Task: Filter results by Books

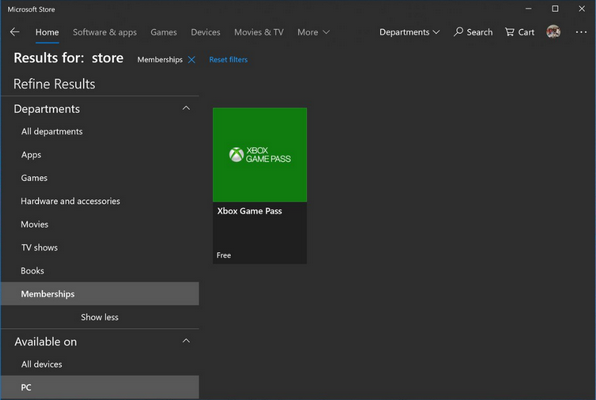Action: pos(100,271)
